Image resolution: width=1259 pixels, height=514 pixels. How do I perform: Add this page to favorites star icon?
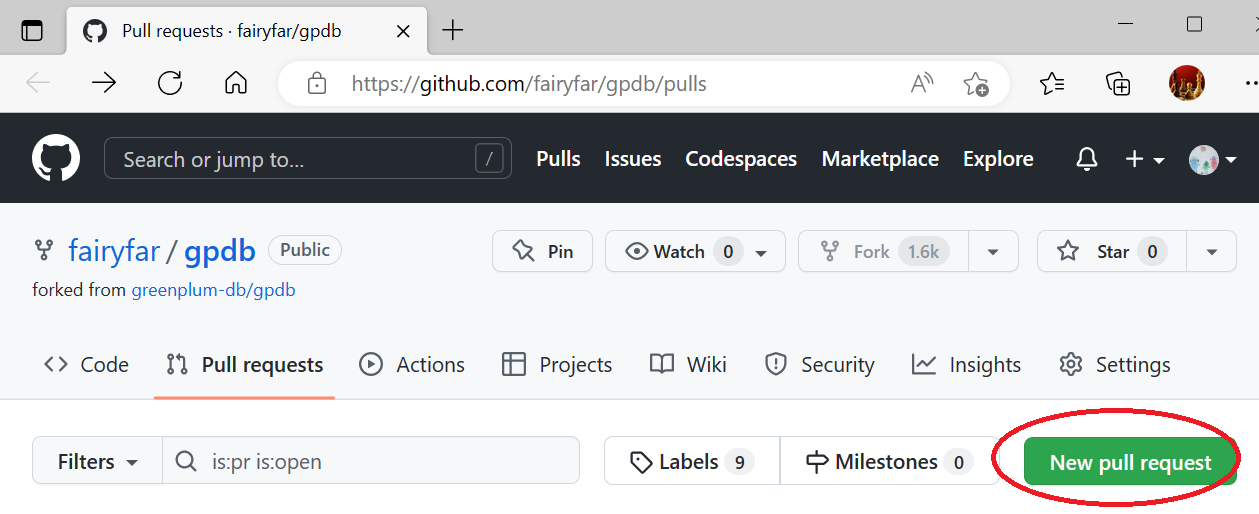click(x=975, y=84)
